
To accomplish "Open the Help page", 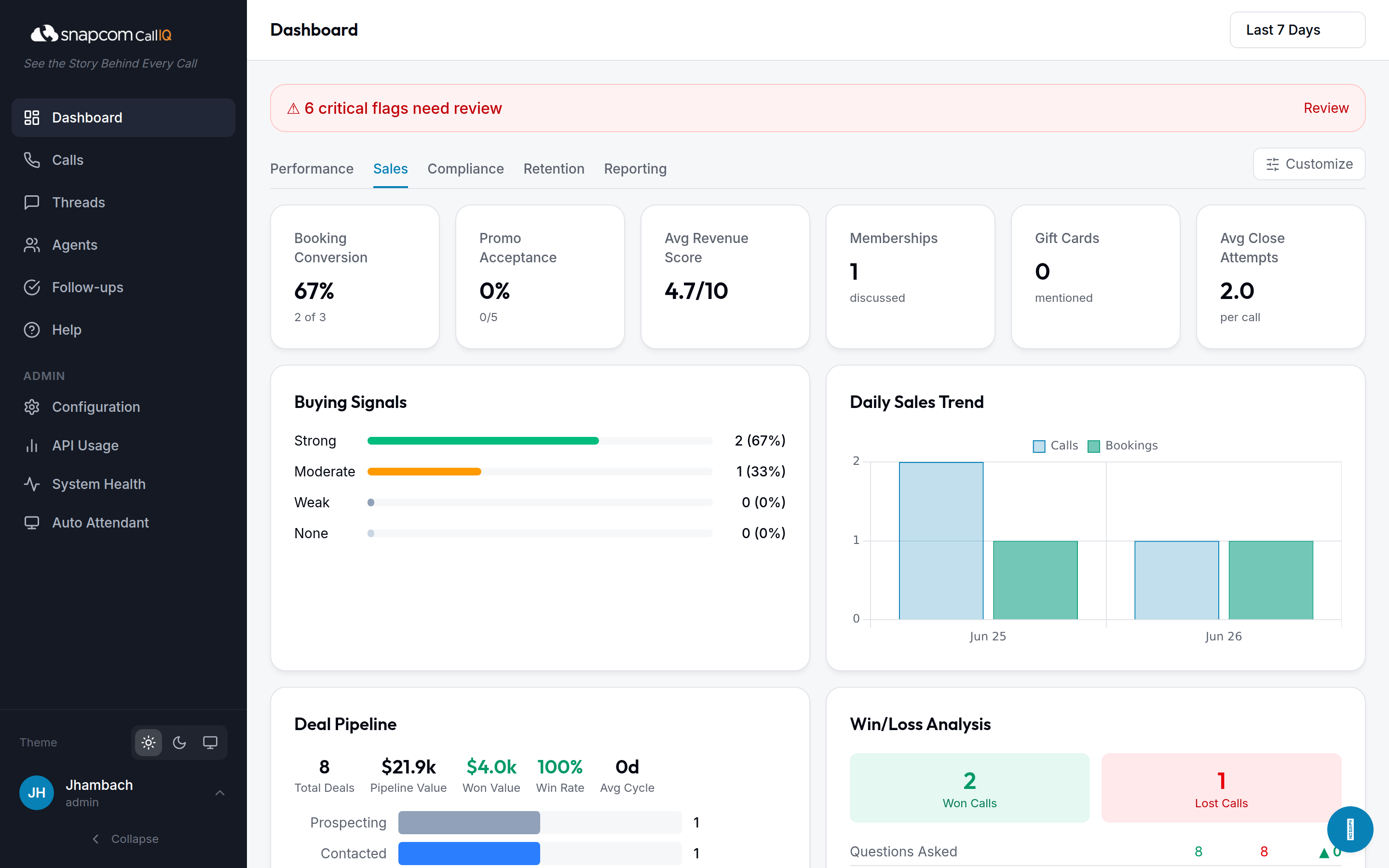I will point(123,330).
